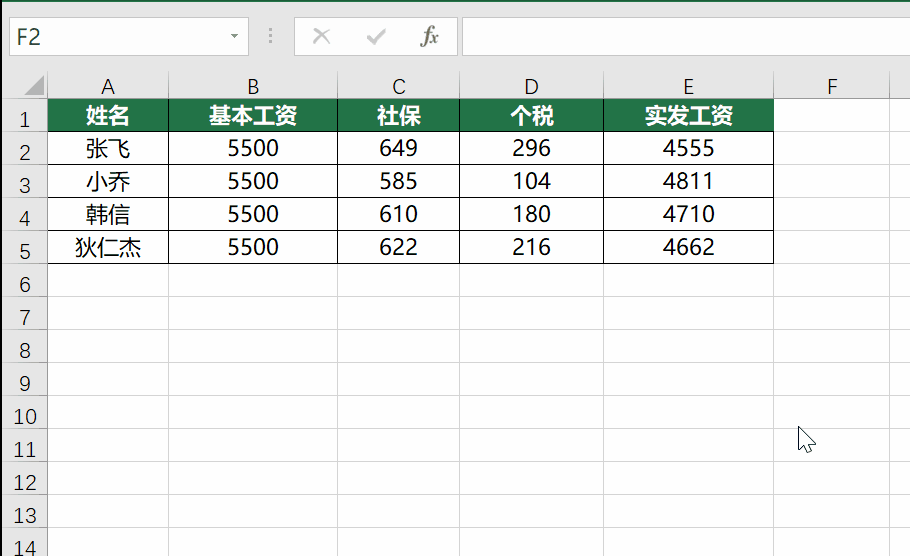
Task: Open the Insert Function fx dialog
Action: [x=429, y=36]
